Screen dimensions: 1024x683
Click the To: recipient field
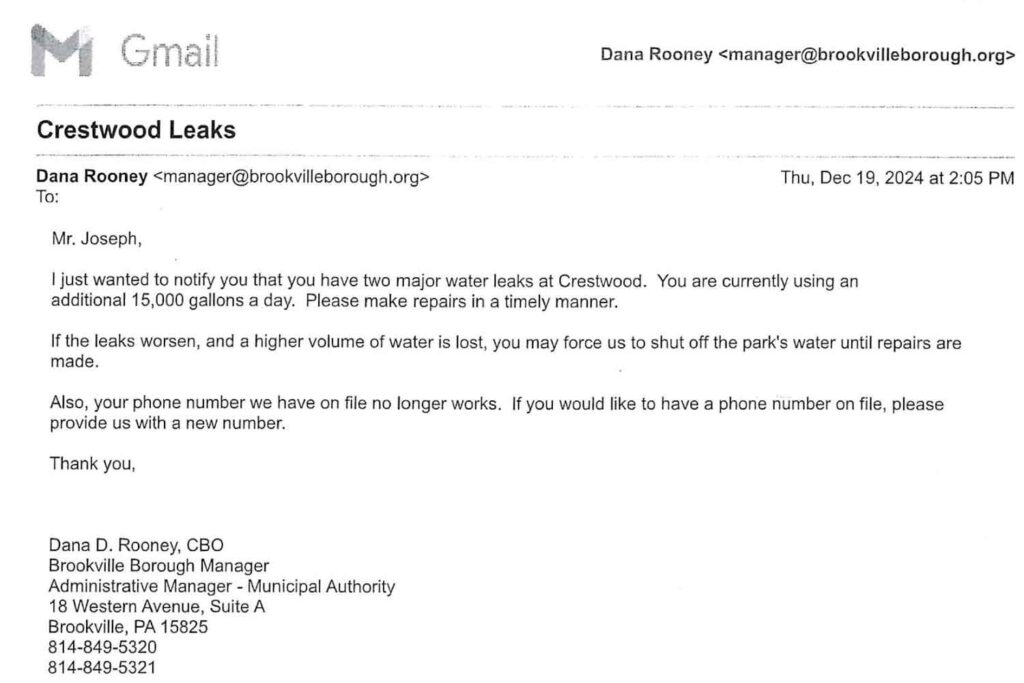pos(48,197)
